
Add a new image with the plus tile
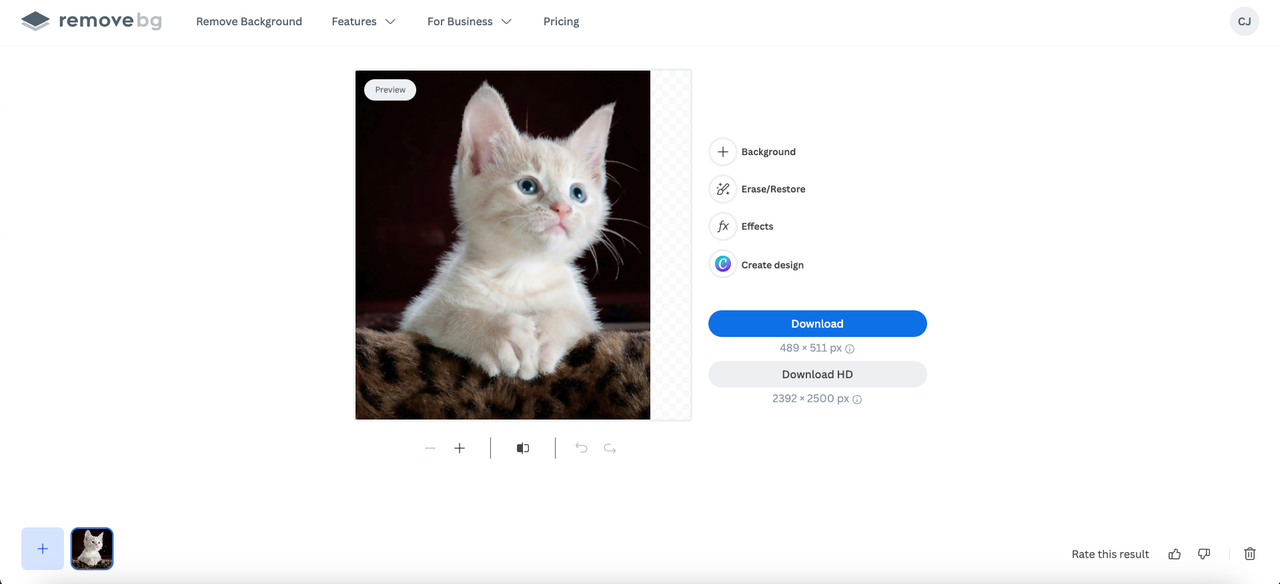click(42, 549)
